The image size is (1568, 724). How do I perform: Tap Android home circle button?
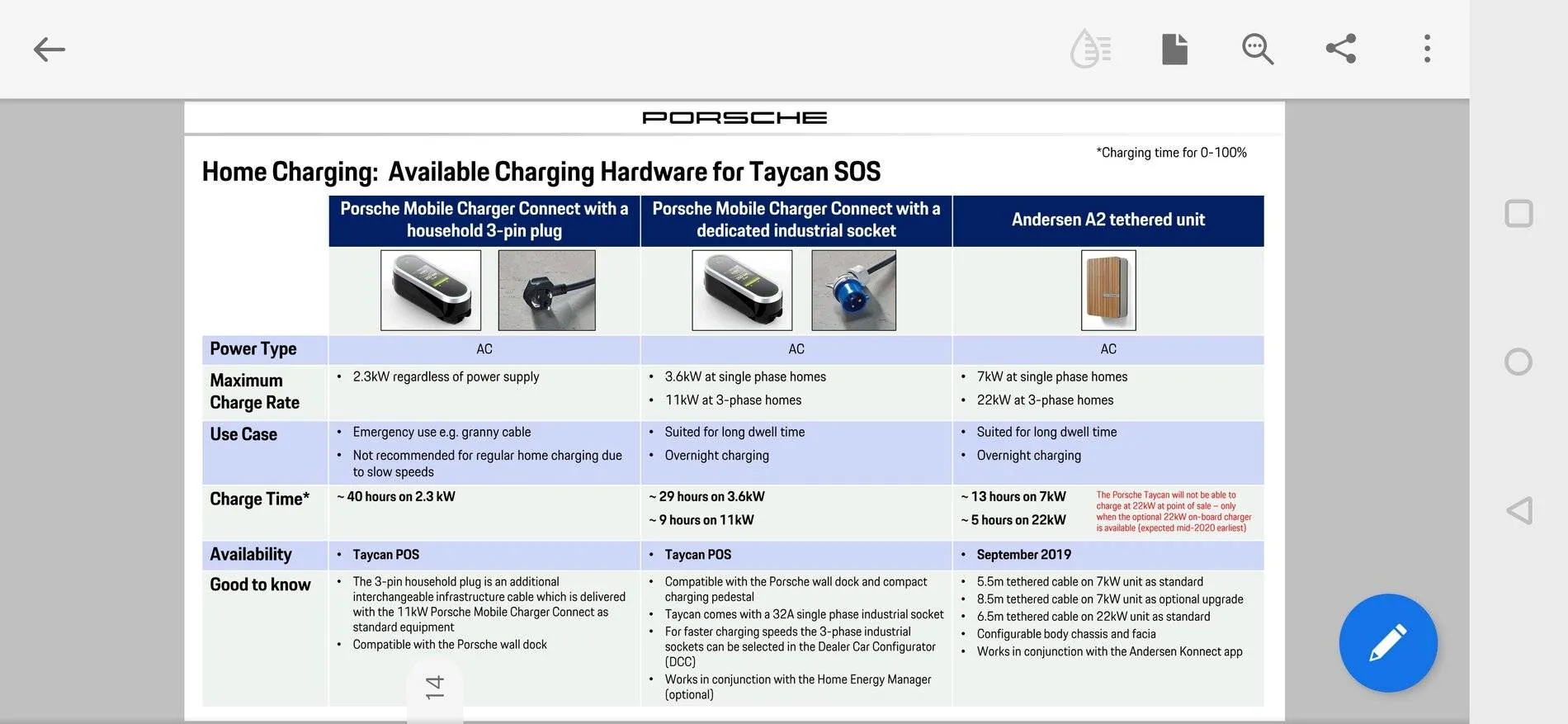click(x=1518, y=362)
